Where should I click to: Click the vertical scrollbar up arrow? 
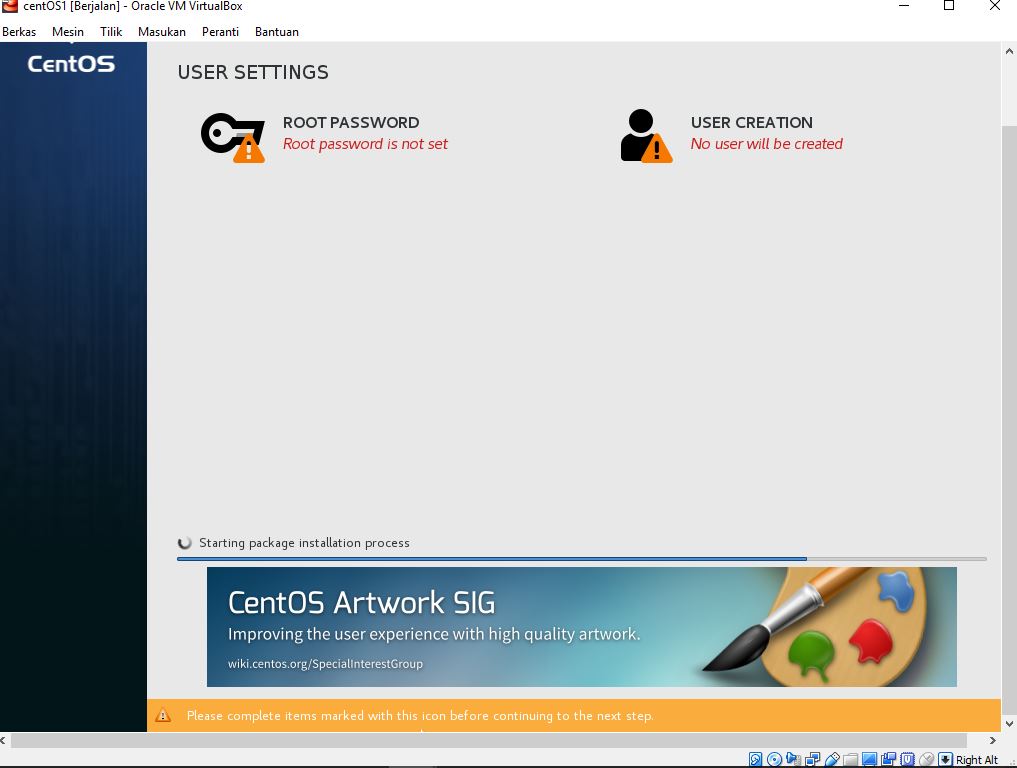[x=1009, y=51]
